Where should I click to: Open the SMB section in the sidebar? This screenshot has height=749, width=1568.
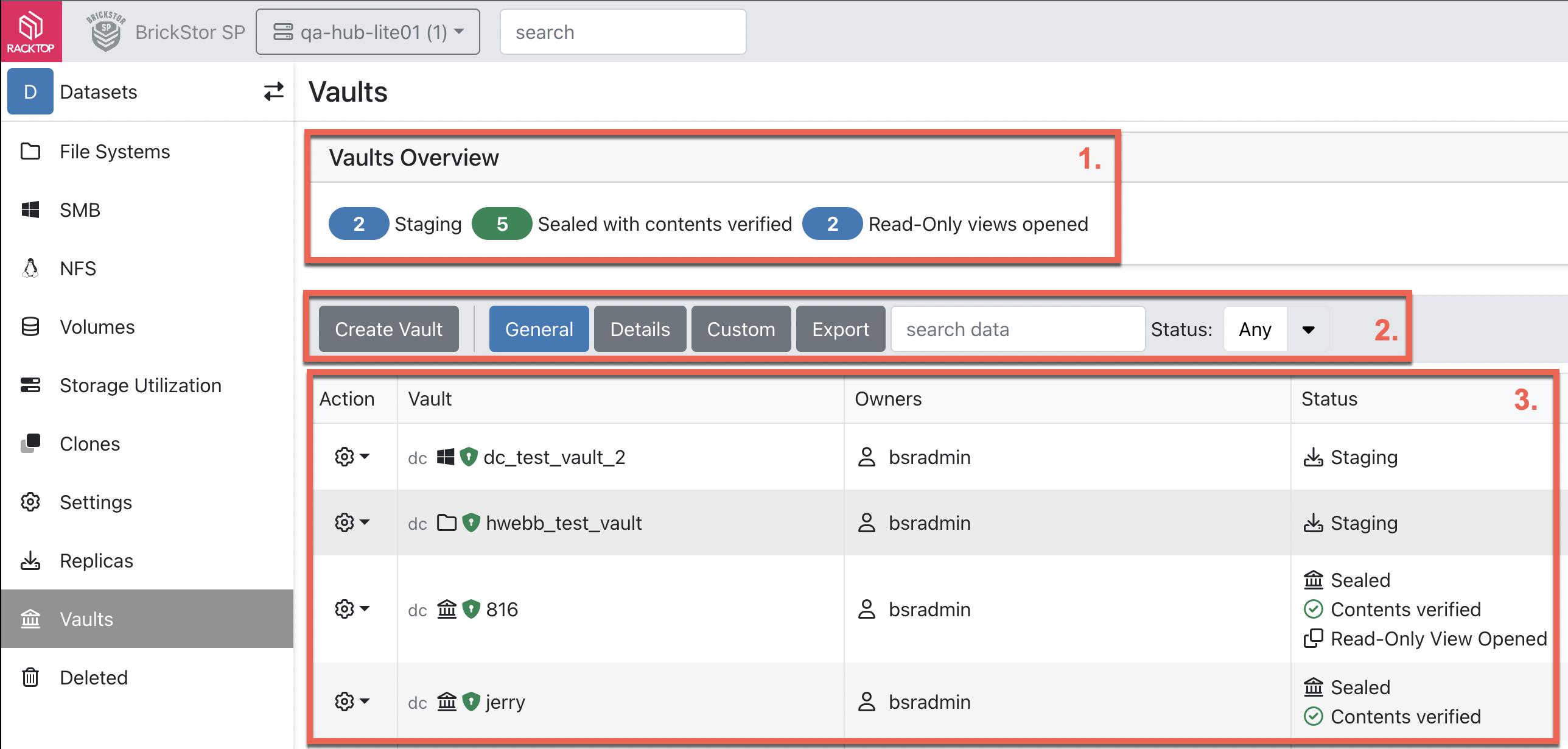80,210
